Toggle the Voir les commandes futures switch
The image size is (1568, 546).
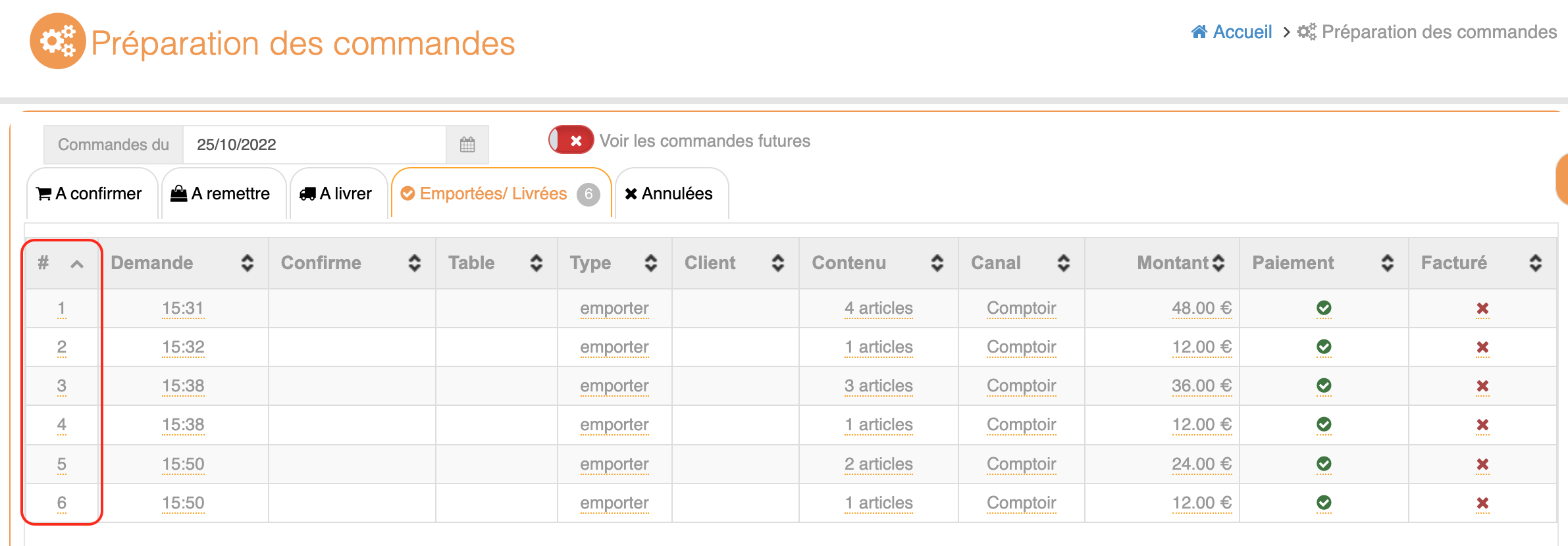(571, 140)
